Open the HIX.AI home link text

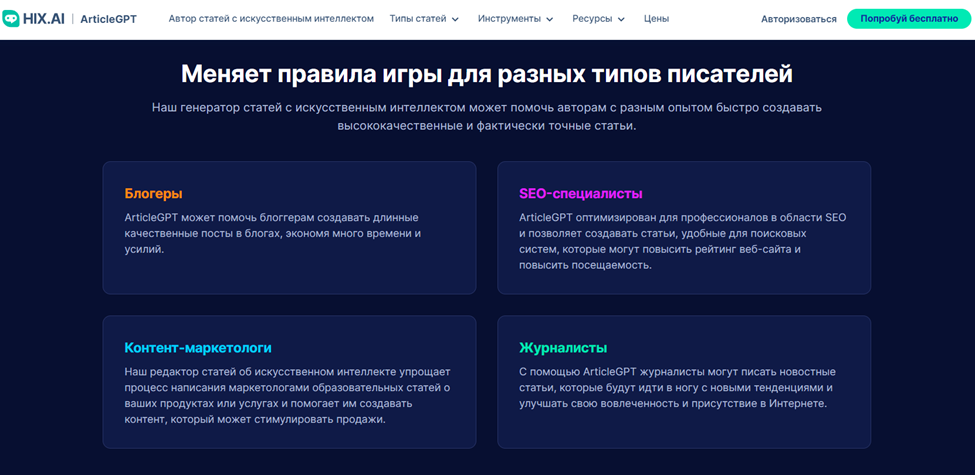point(44,19)
